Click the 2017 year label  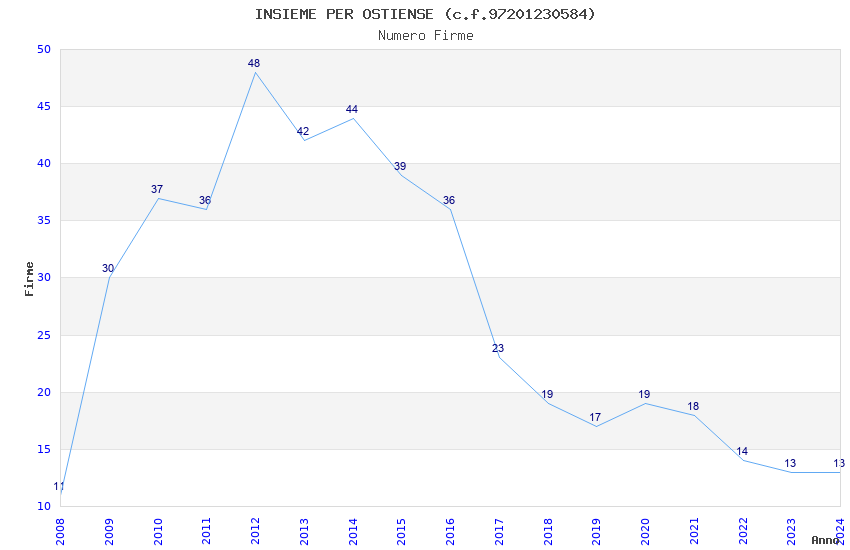[499, 531]
